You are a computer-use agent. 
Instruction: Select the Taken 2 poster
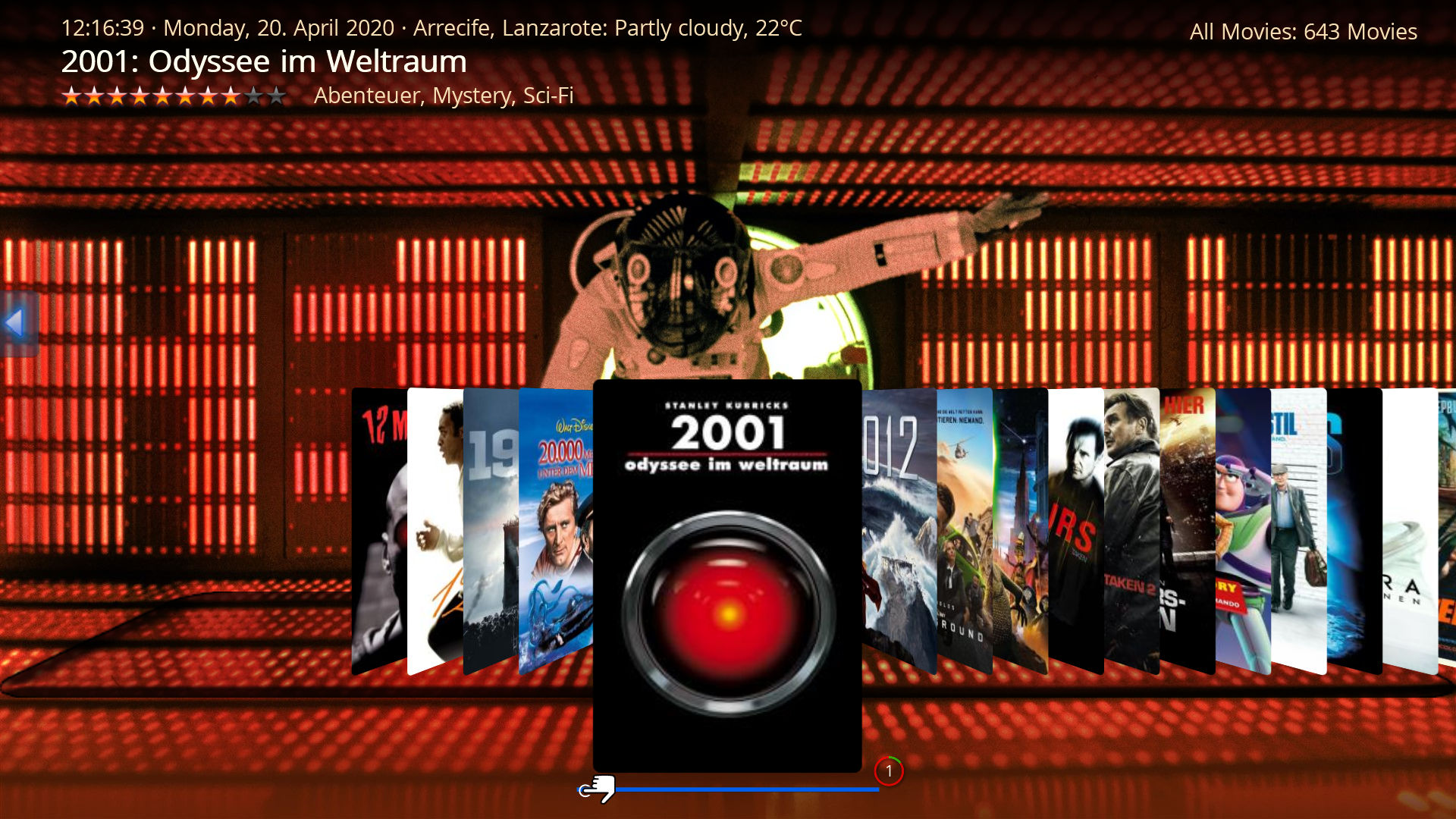tap(1131, 531)
